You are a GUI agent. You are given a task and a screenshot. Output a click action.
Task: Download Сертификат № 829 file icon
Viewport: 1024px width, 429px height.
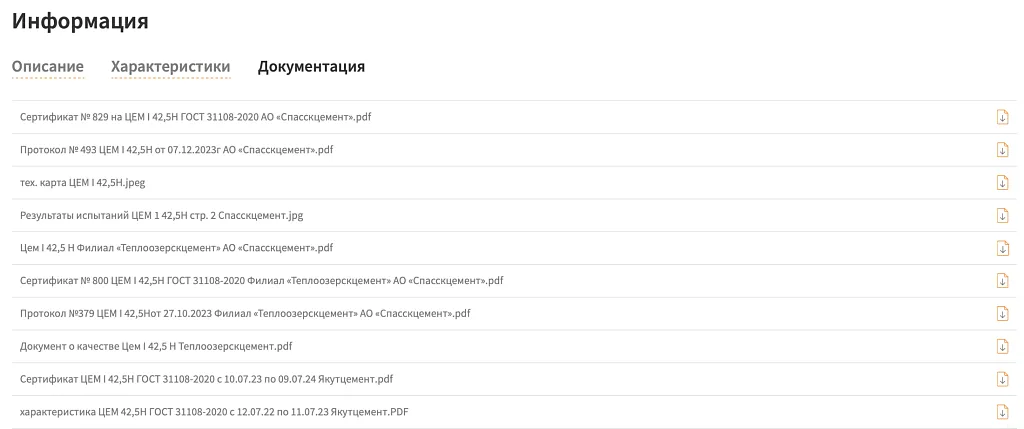[x=1002, y=117]
